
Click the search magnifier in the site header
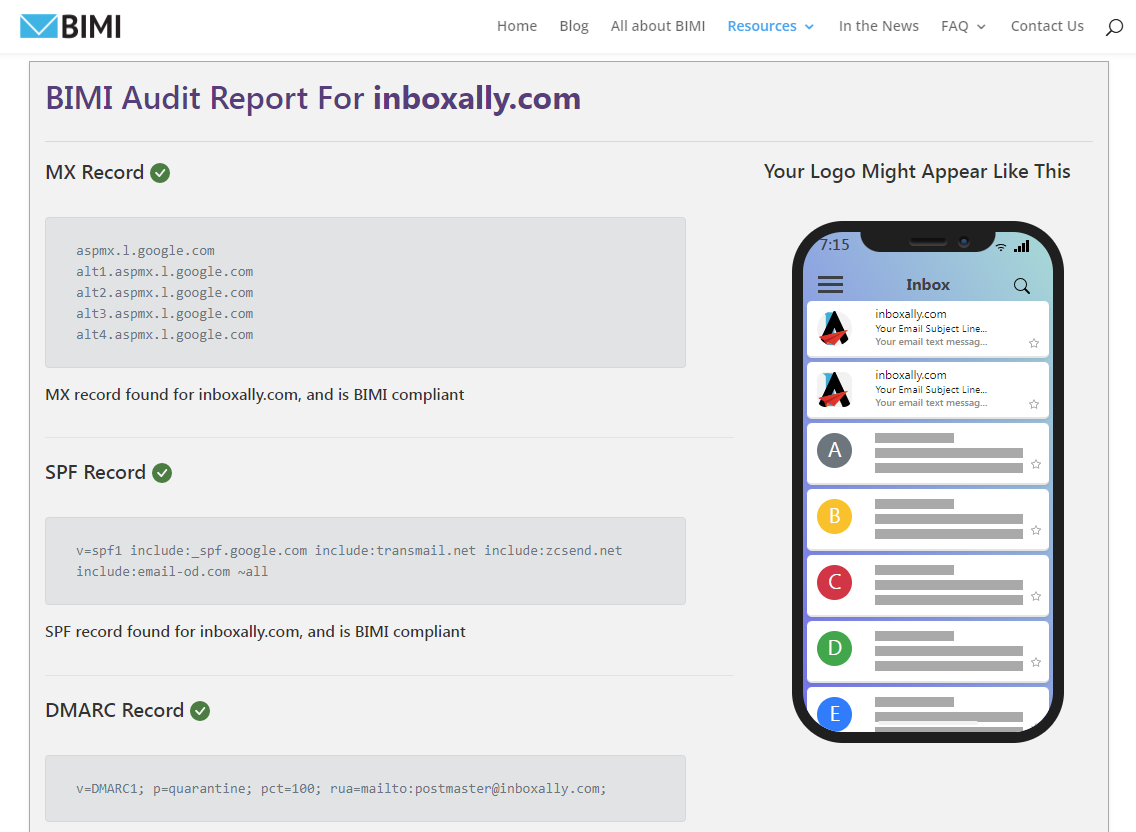pyautogui.click(x=1113, y=26)
